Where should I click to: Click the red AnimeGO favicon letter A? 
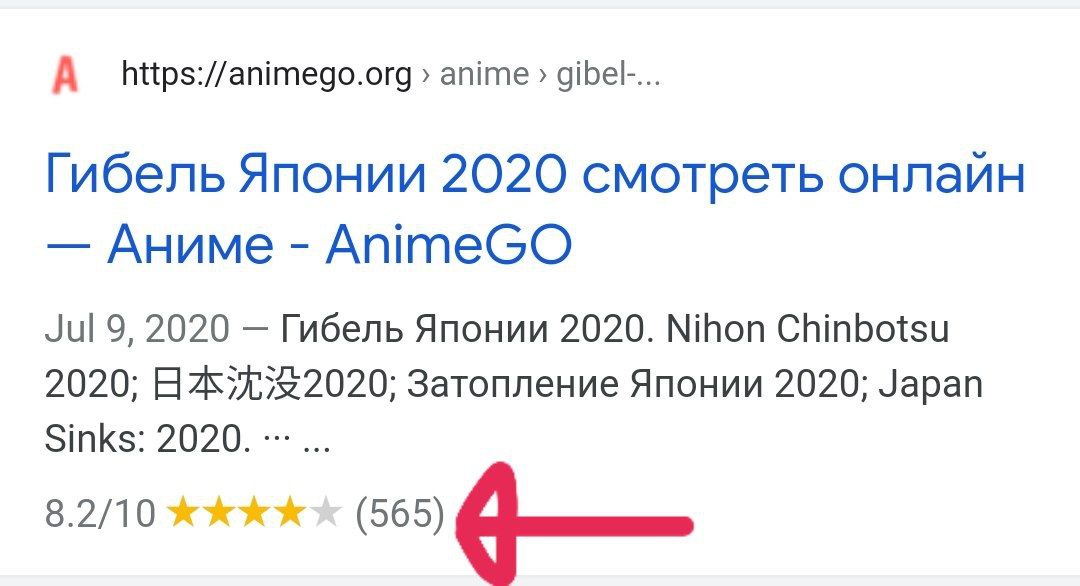pos(65,75)
